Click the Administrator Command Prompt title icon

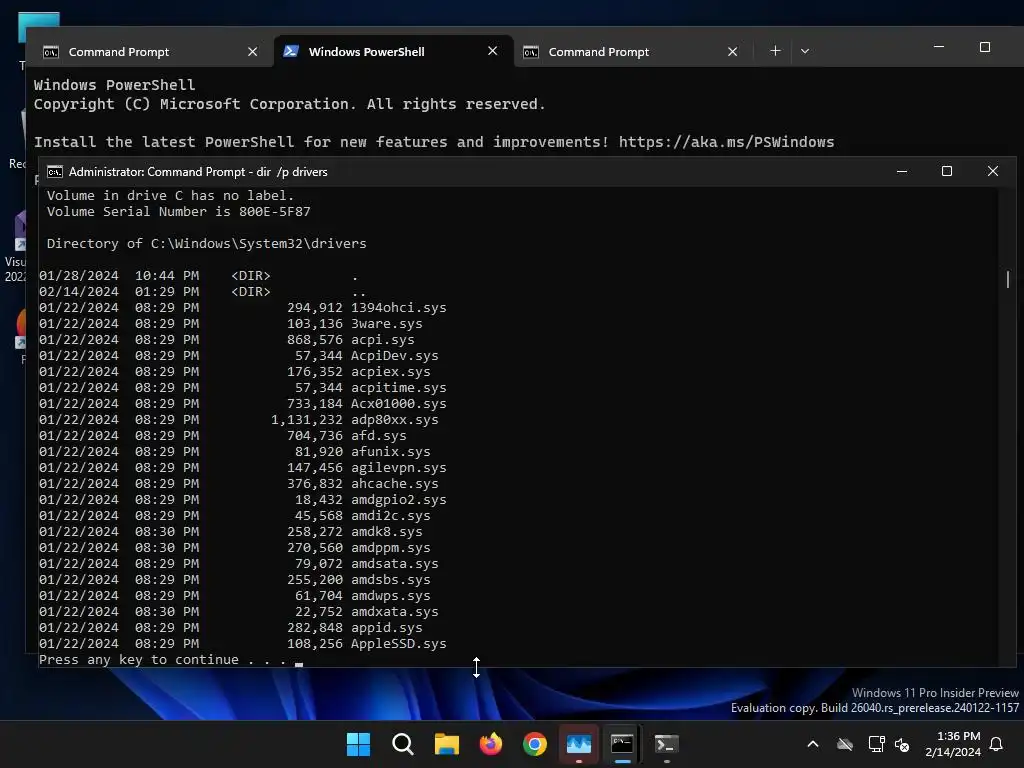(55, 172)
